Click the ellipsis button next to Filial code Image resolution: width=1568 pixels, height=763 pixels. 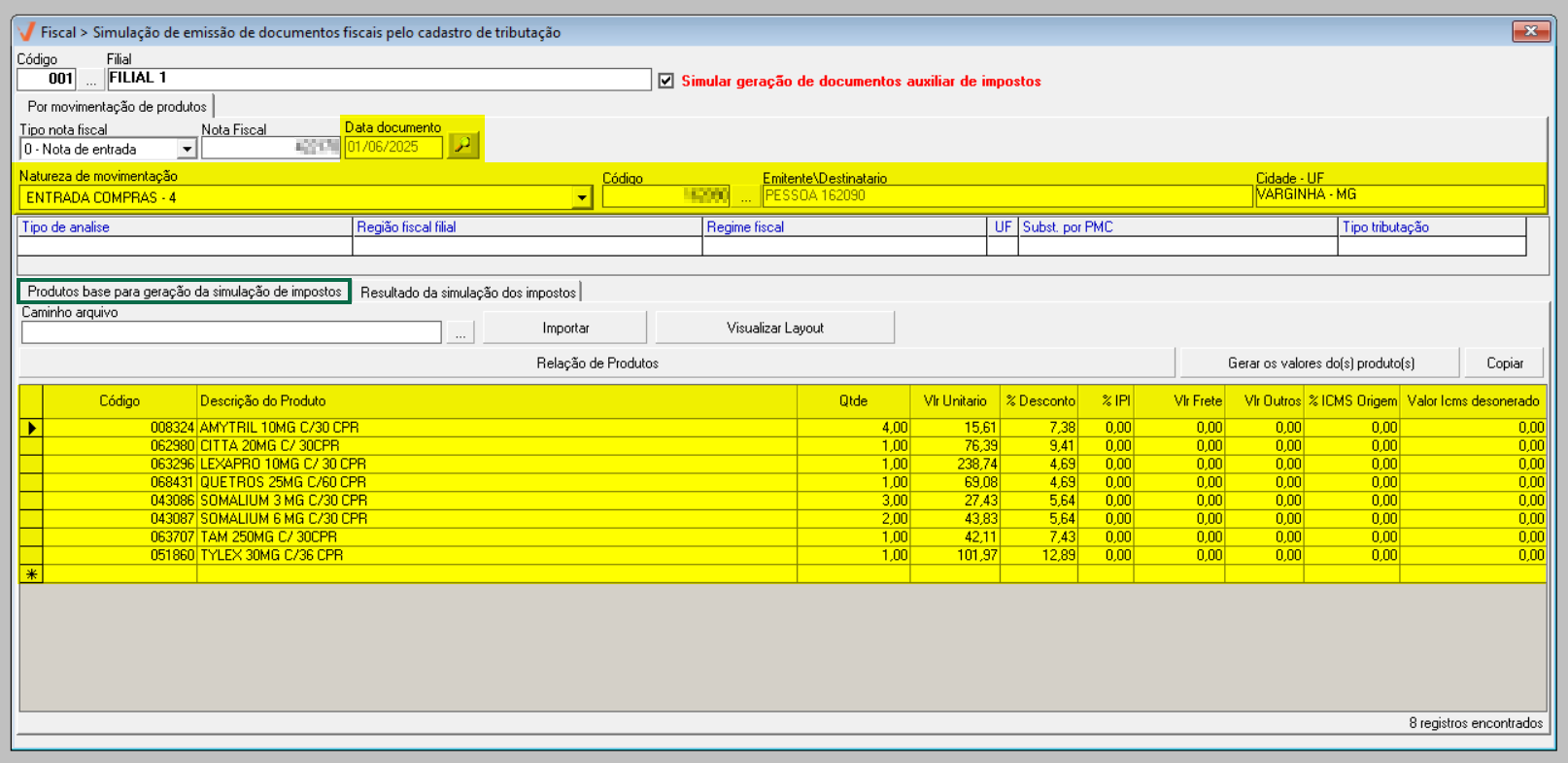pyautogui.click(x=91, y=80)
